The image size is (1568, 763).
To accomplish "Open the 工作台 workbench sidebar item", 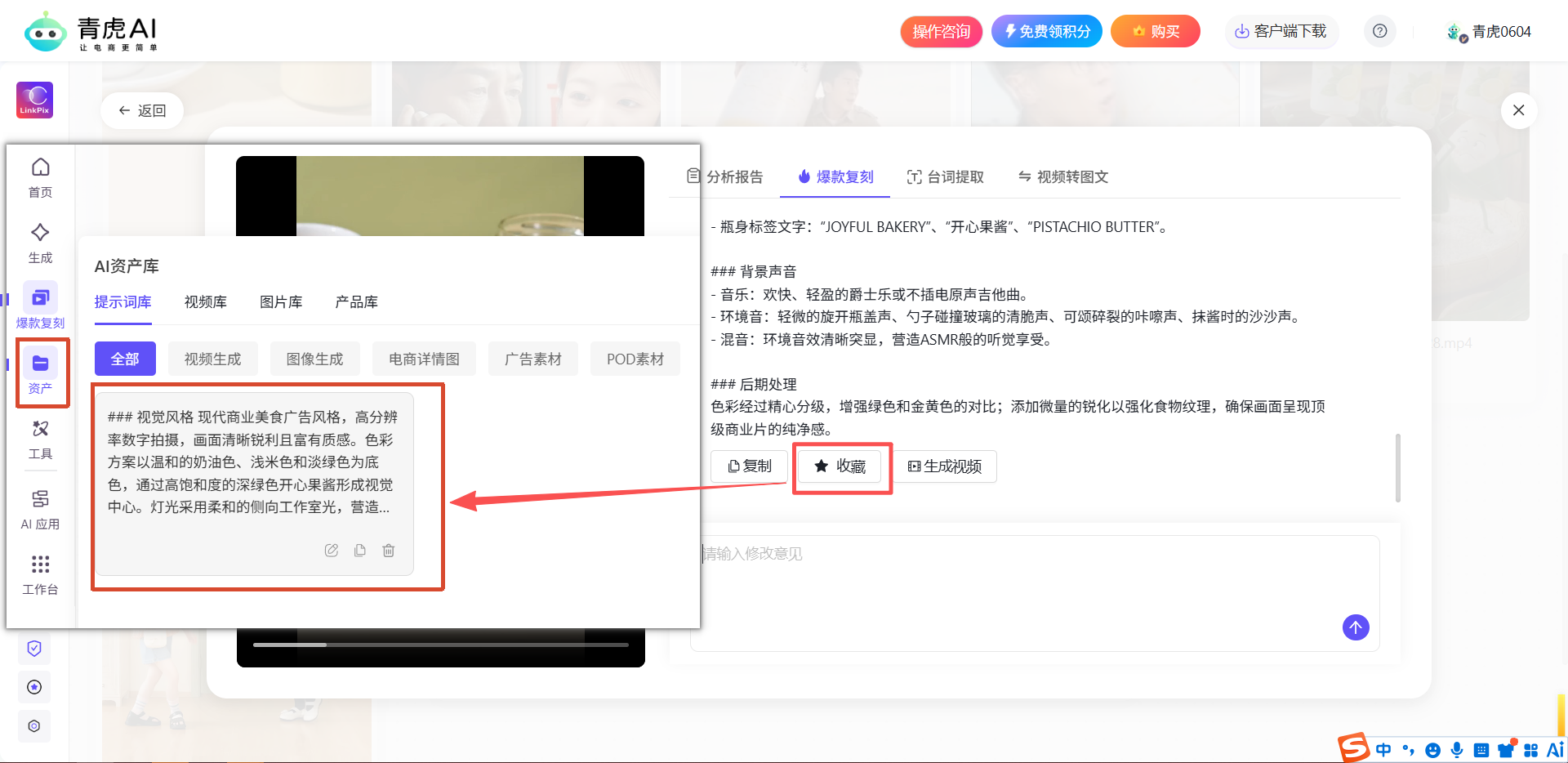I will click(40, 575).
